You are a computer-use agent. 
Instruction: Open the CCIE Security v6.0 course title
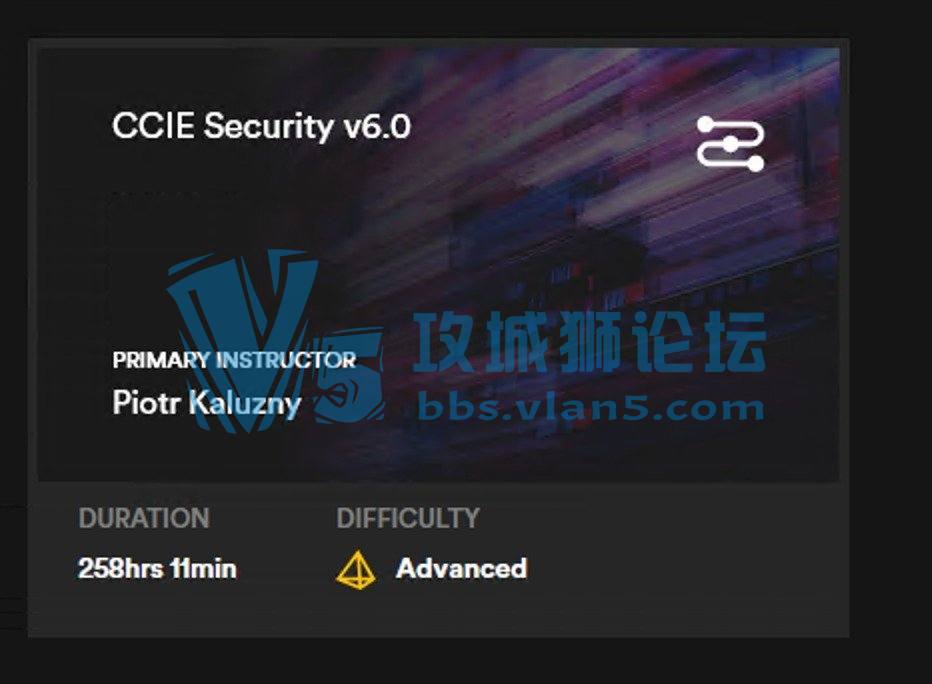coord(261,126)
